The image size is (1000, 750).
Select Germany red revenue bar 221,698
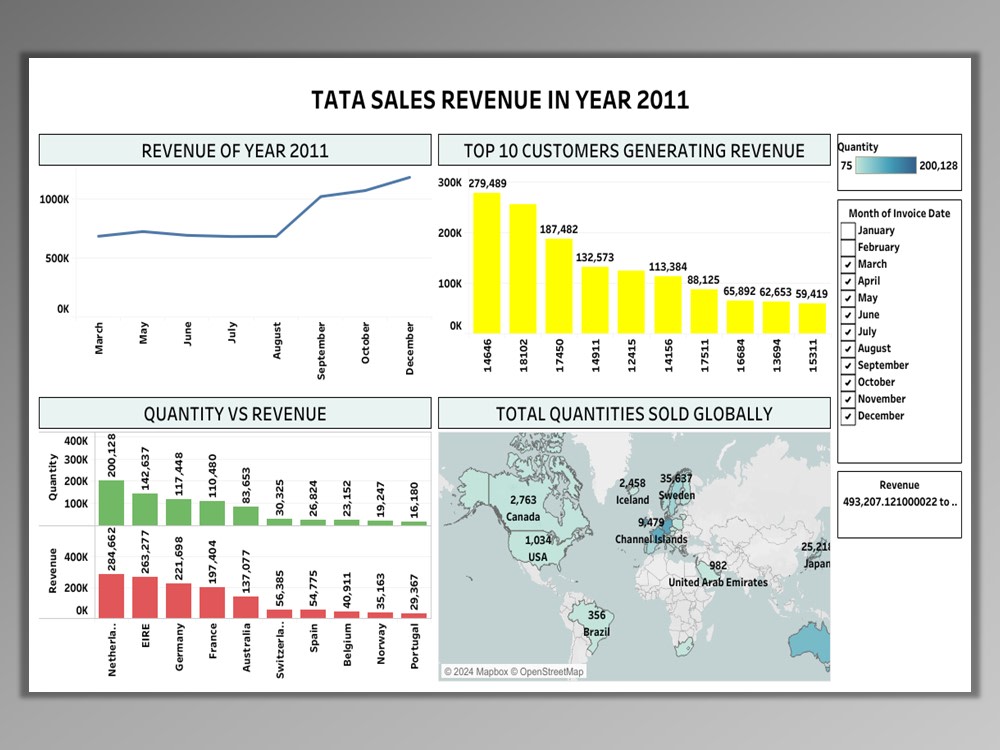[x=179, y=601]
